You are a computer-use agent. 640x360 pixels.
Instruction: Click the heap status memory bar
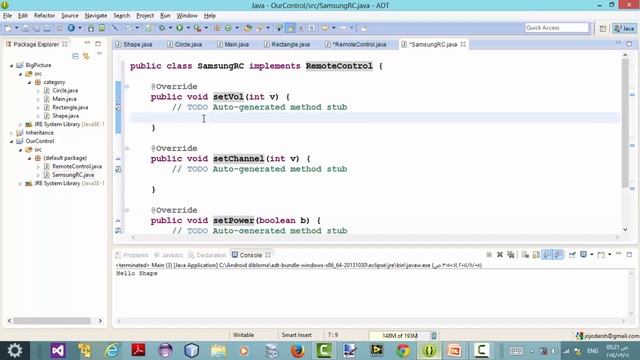pos(399,336)
